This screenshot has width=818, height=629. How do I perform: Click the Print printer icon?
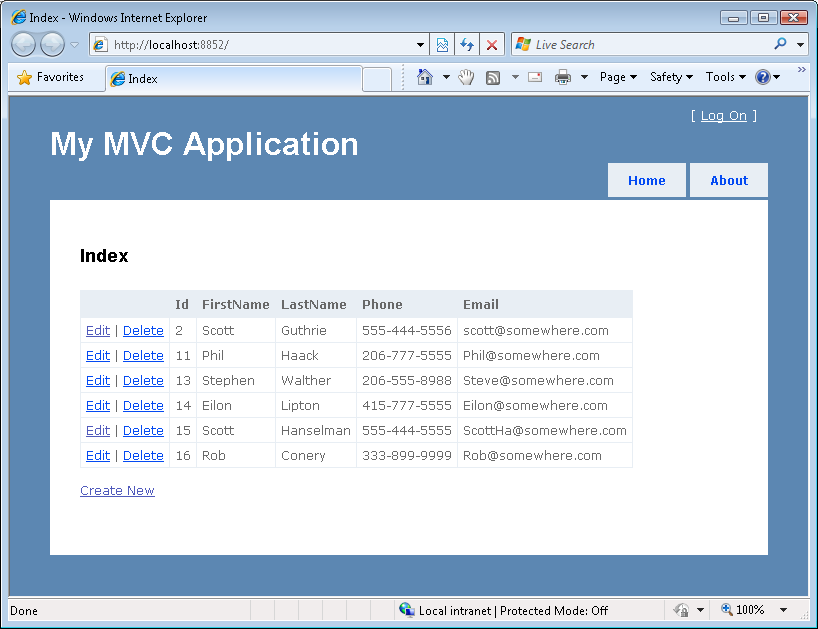[x=563, y=77]
